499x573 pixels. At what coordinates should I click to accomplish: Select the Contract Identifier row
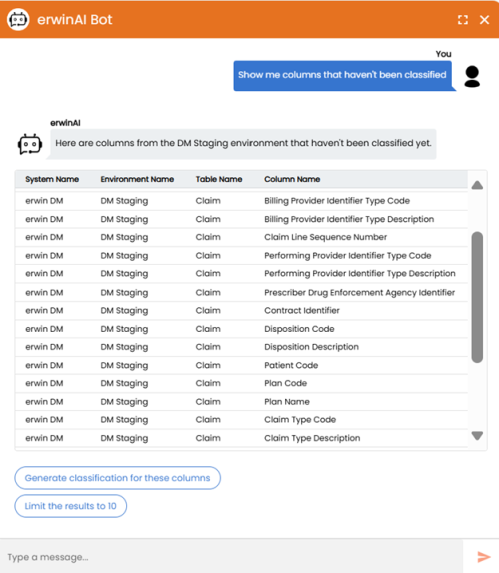(241, 310)
